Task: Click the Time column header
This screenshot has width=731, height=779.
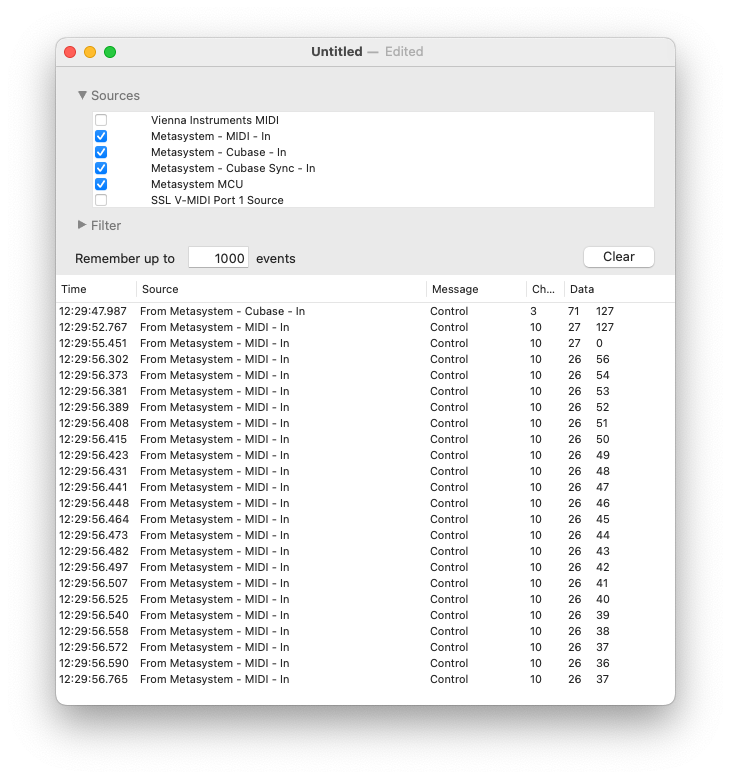Action: (x=96, y=289)
